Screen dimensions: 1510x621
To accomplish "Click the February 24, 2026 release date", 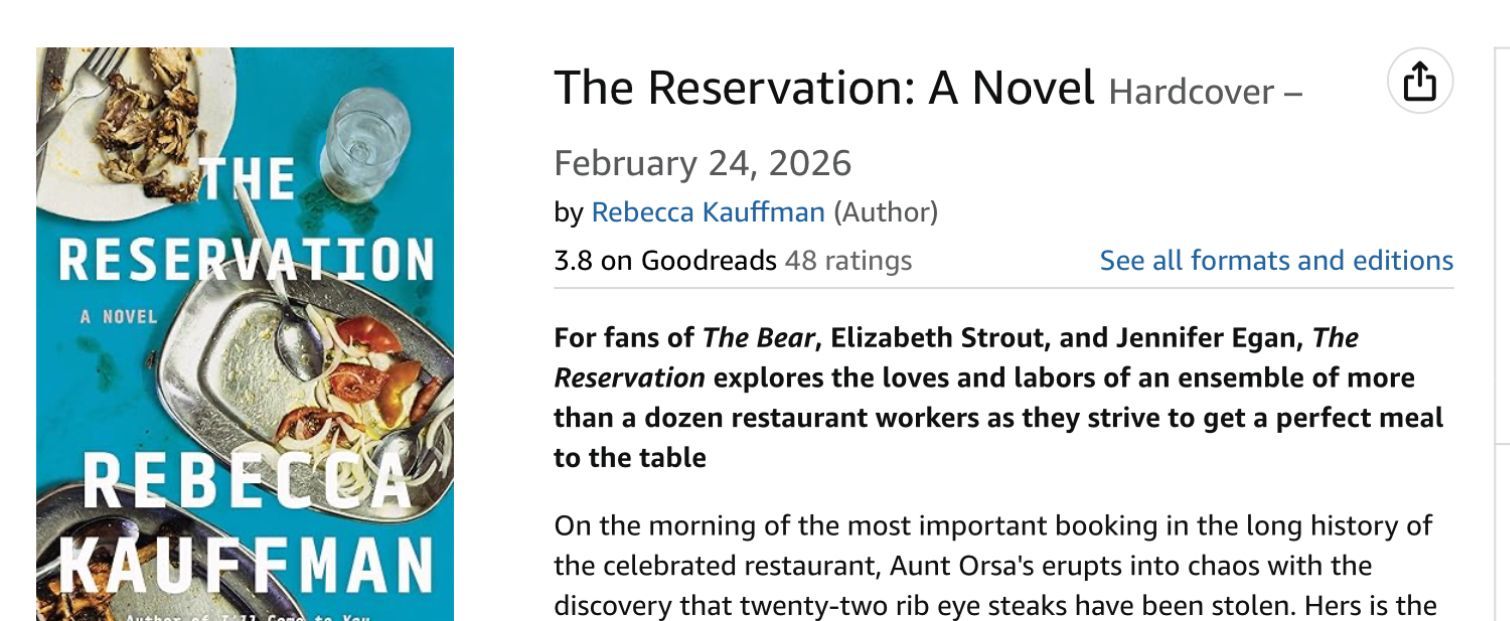I will coord(702,162).
